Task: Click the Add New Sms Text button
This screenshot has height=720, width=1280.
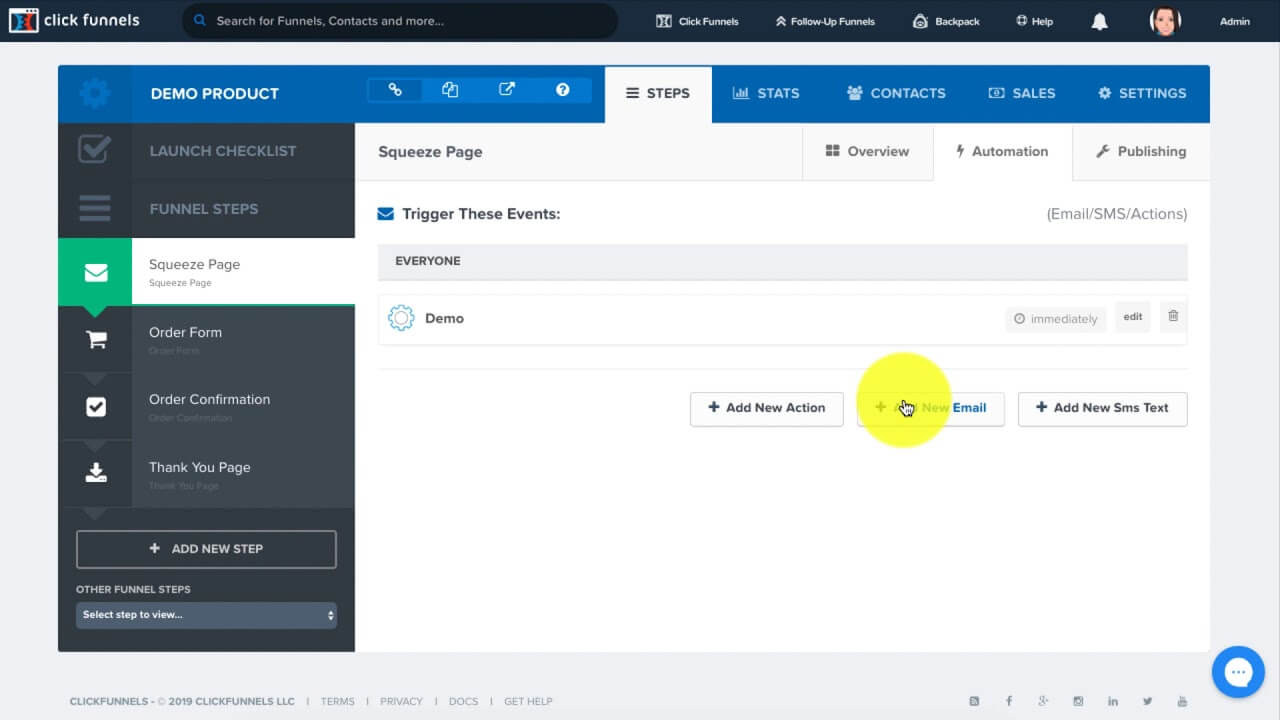Action: coord(1102,408)
